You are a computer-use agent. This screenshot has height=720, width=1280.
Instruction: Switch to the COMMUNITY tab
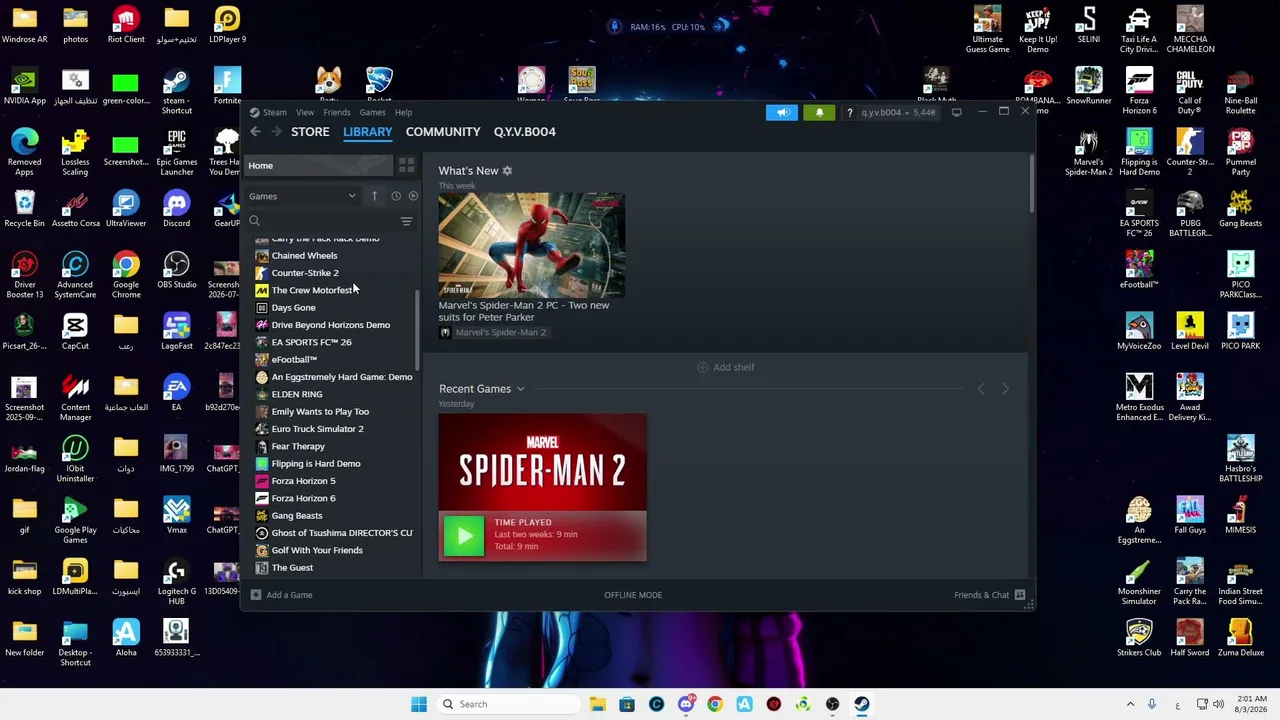pyautogui.click(x=443, y=132)
